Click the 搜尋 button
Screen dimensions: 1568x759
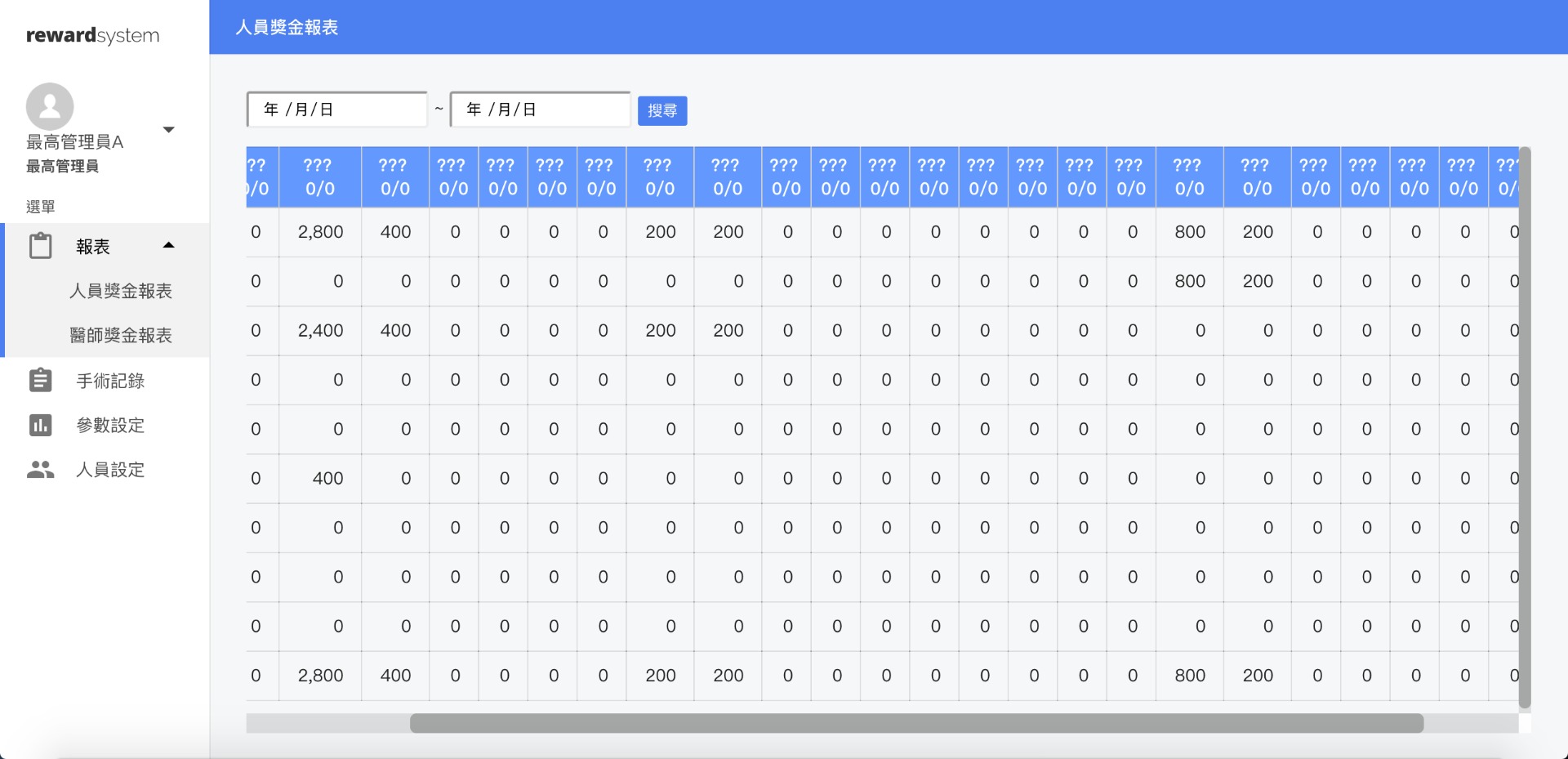[662, 110]
